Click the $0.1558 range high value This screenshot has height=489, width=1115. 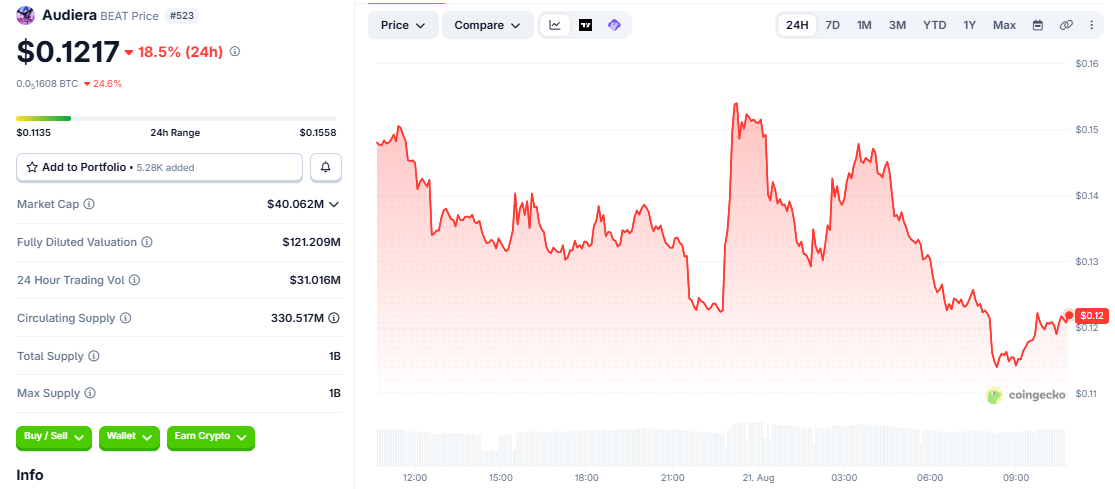click(x=318, y=132)
